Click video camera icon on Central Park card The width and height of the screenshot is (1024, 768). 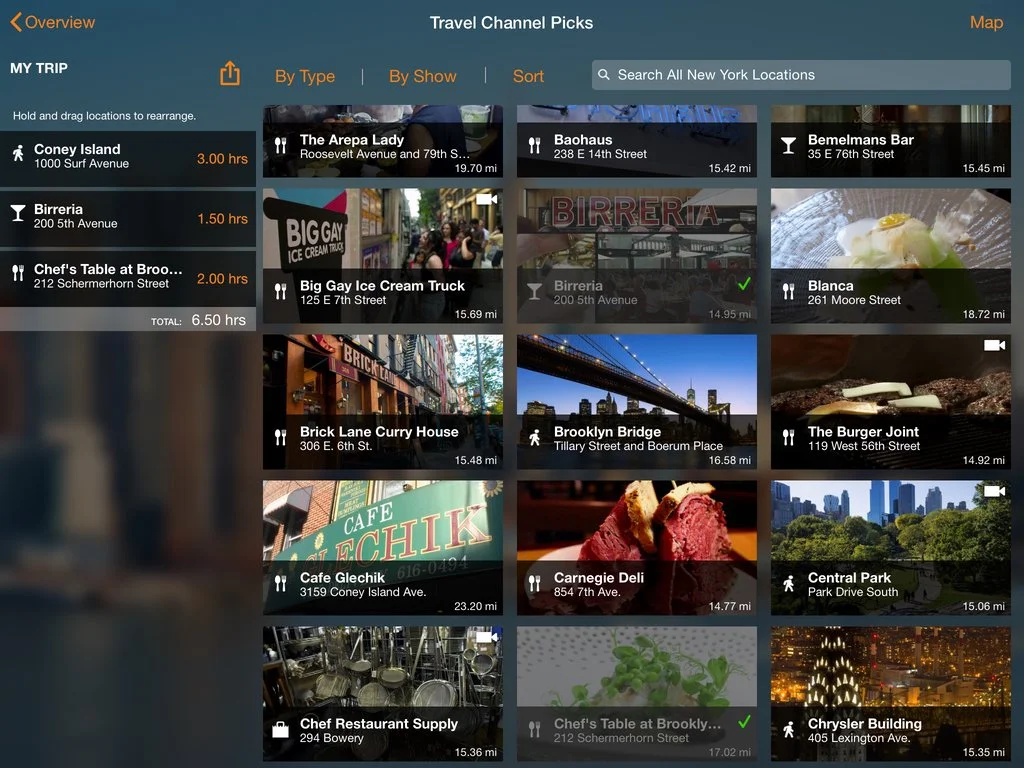pyautogui.click(x=995, y=491)
